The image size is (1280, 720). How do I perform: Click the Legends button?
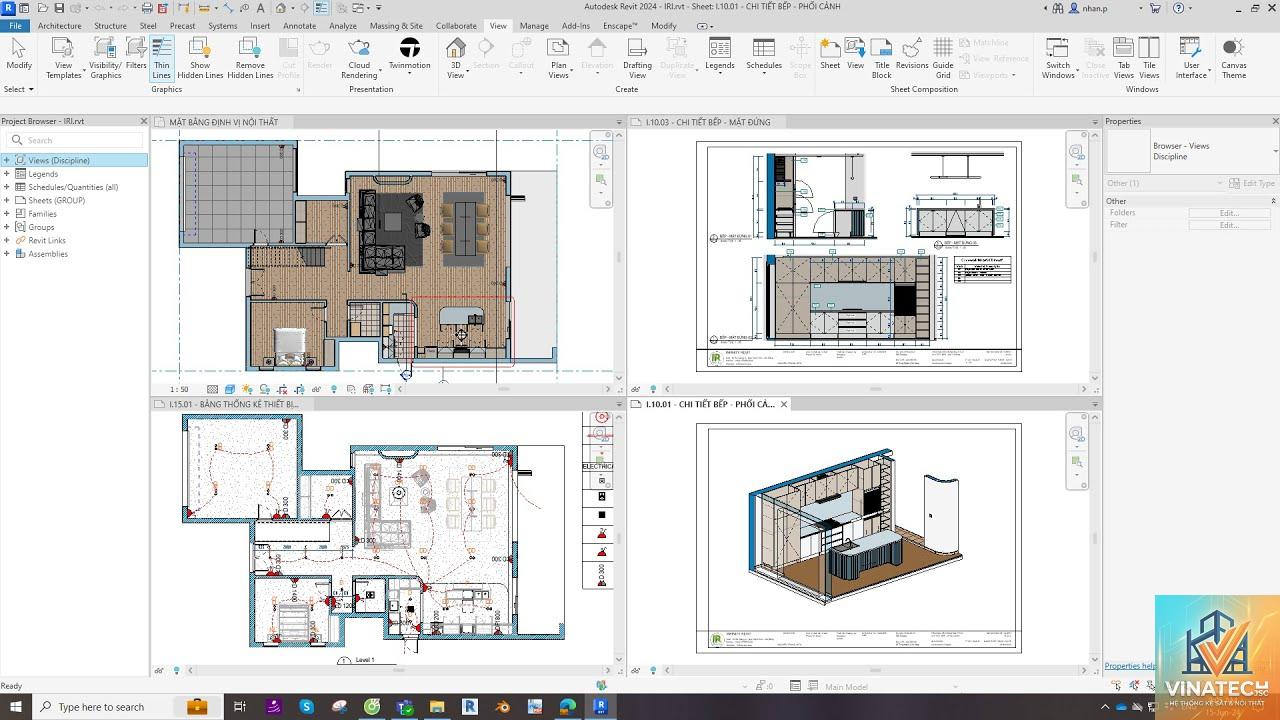click(x=720, y=56)
